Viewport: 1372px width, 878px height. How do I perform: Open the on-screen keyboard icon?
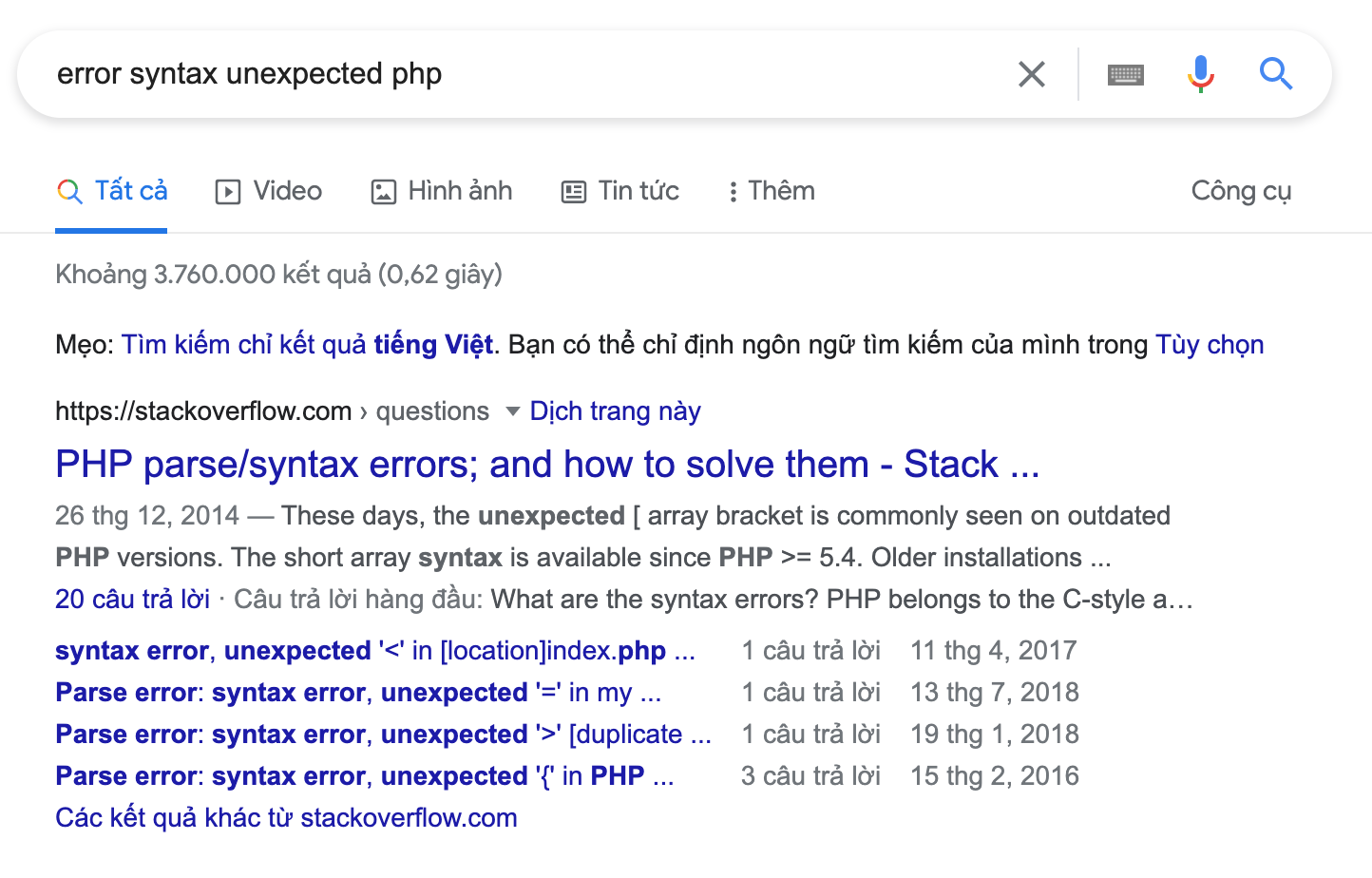click(1126, 74)
